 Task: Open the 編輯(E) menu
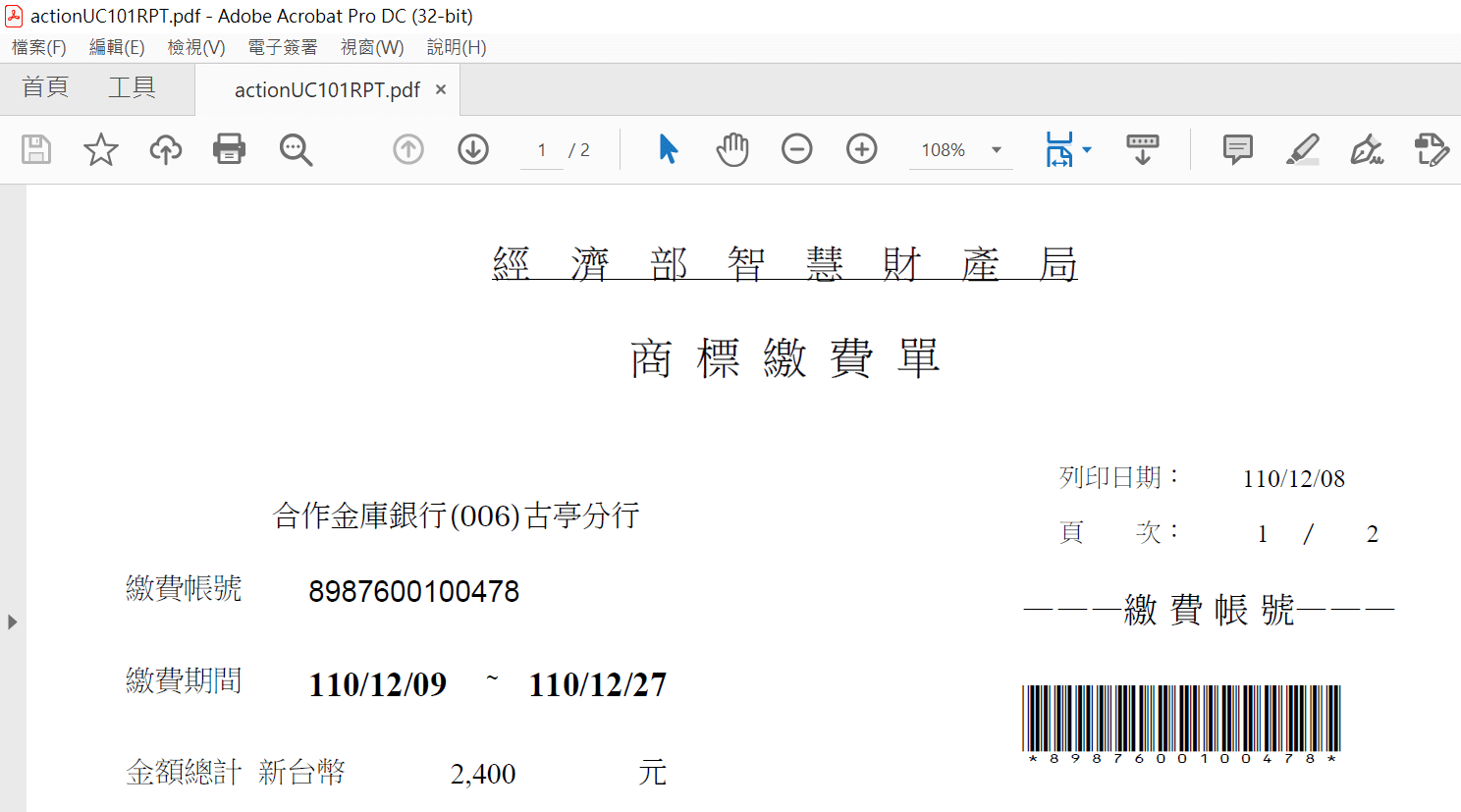[x=117, y=47]
